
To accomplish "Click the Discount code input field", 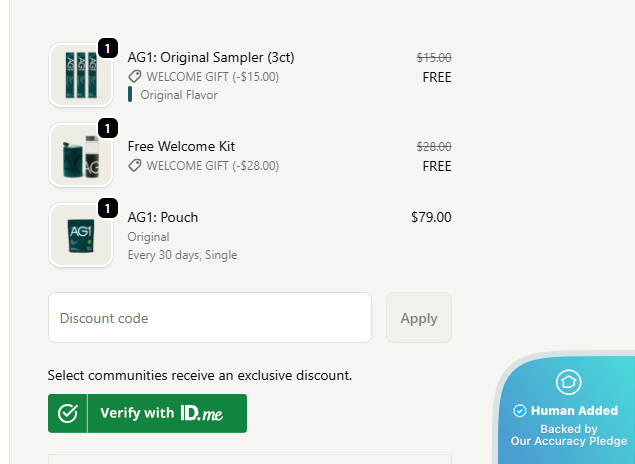I will pyautogui.click(x=210, y=318).
